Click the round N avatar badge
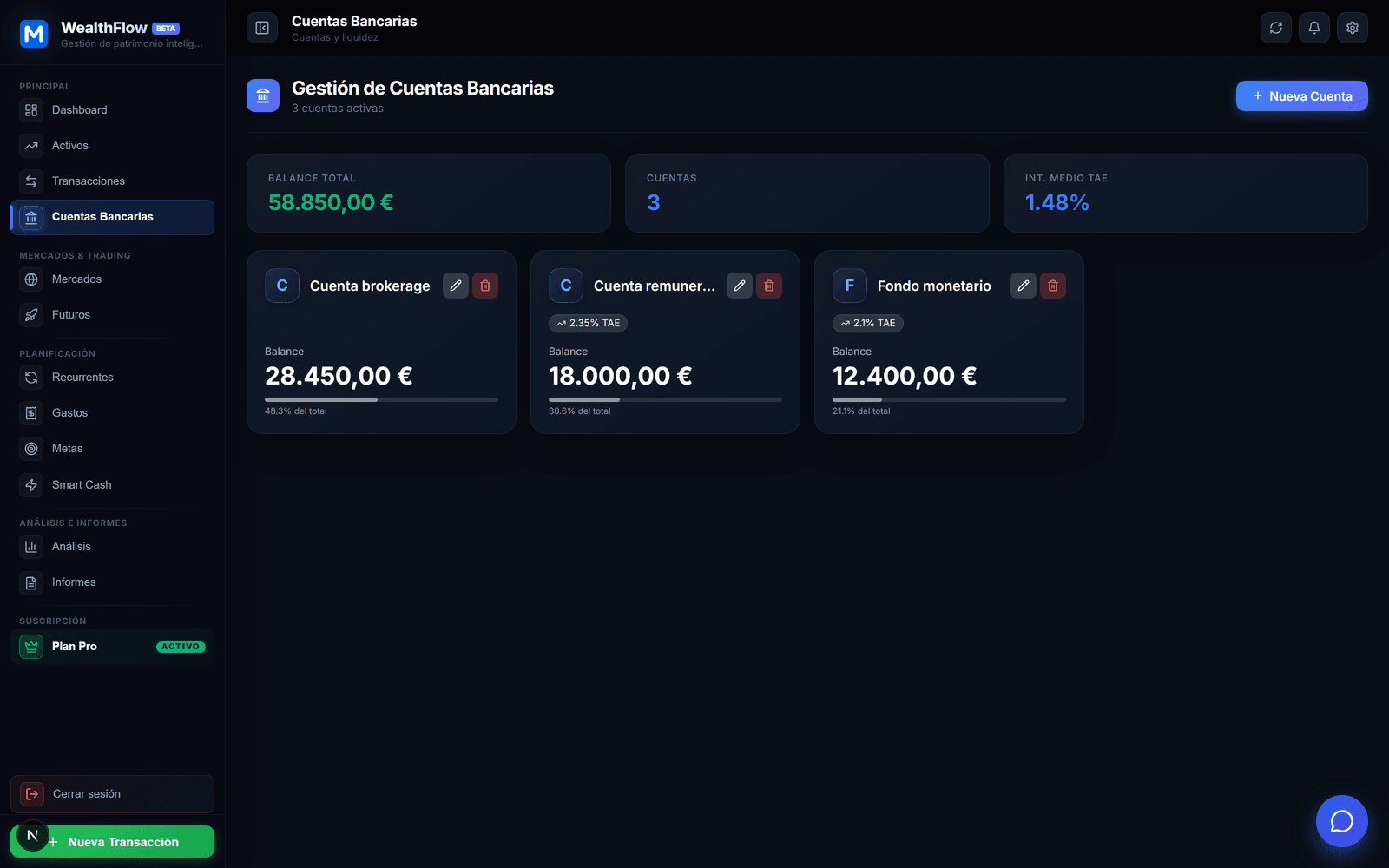 (32, 835)
